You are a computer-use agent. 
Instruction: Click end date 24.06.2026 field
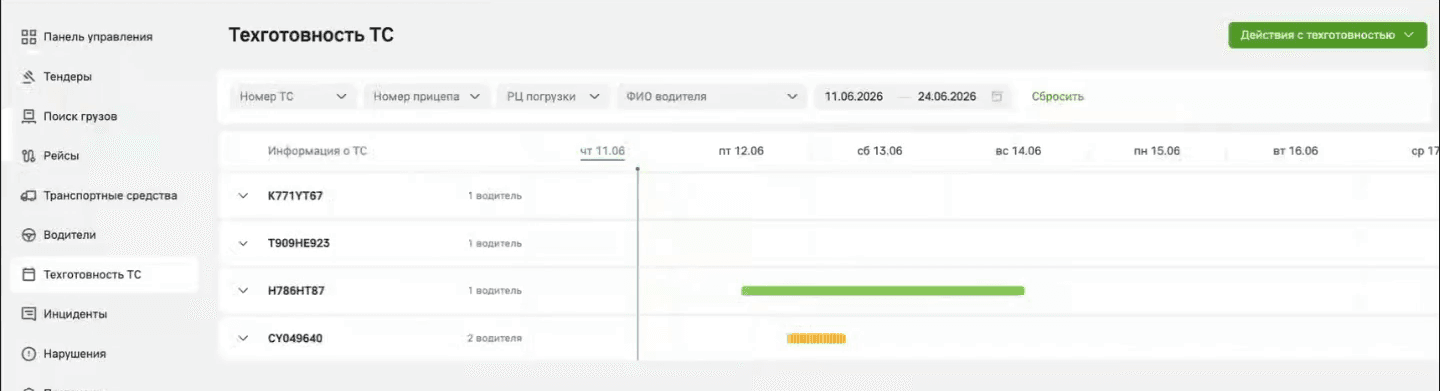tap(947, 97)
